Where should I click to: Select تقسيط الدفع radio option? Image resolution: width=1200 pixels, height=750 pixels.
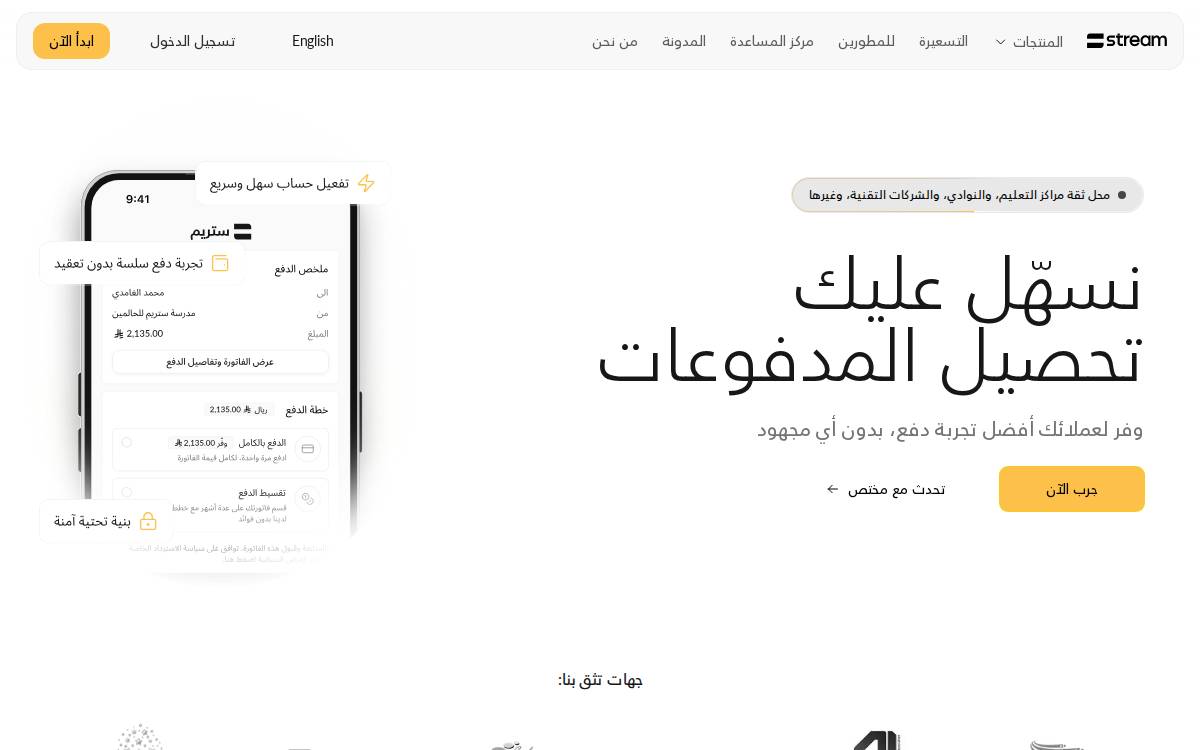127,492
